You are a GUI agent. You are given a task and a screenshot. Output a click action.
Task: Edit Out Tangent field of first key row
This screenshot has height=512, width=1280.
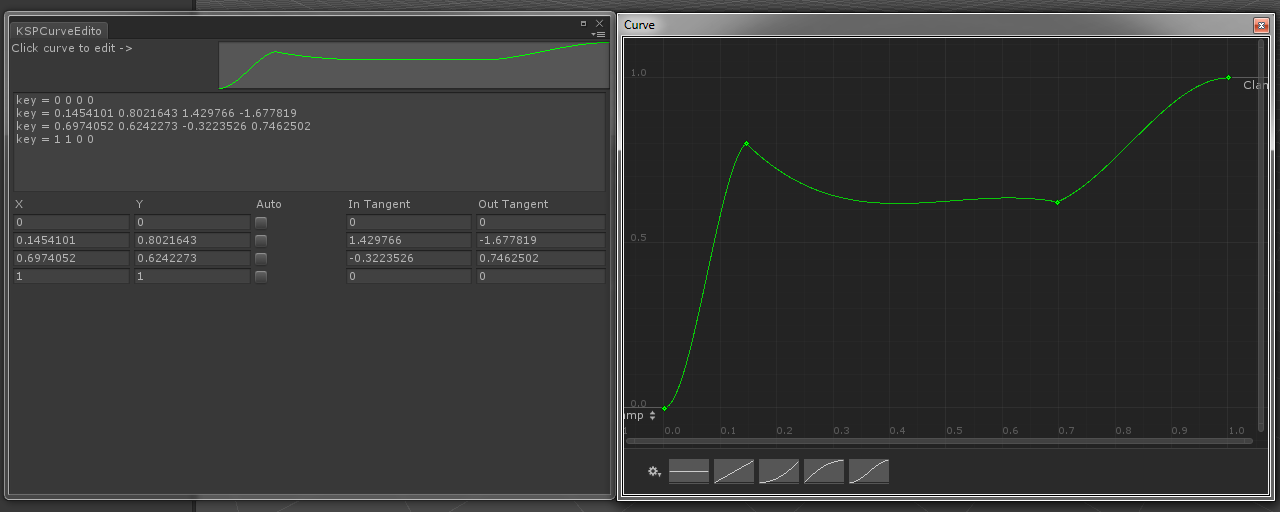pos(541,222)
